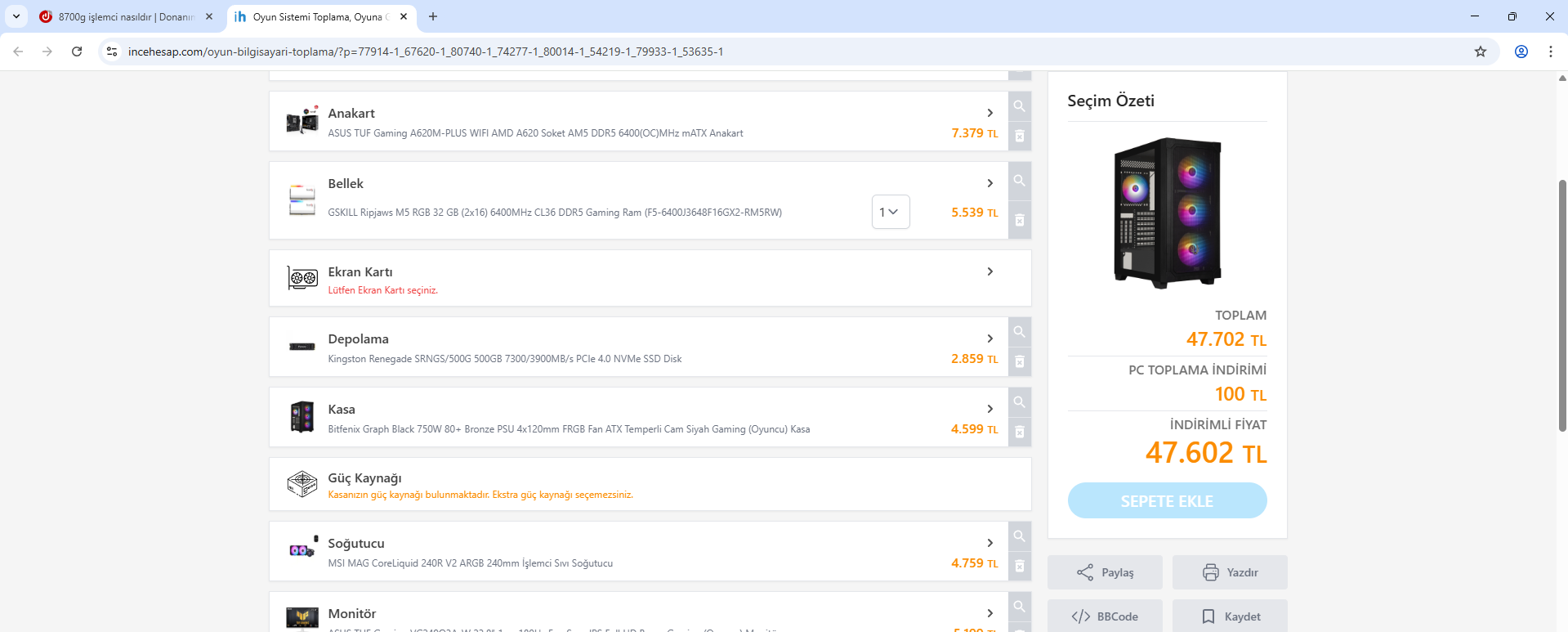This screenshot has width=1568, height=632.
Task: Remove the Bellek item using trash icon
Action: pyautogui.click(x=1020, y=220)
